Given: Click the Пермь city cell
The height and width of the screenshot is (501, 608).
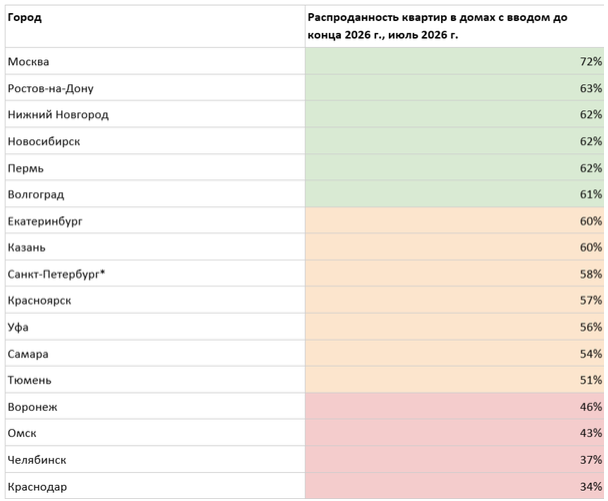Looking at the screenshot, I should (155, 168).
